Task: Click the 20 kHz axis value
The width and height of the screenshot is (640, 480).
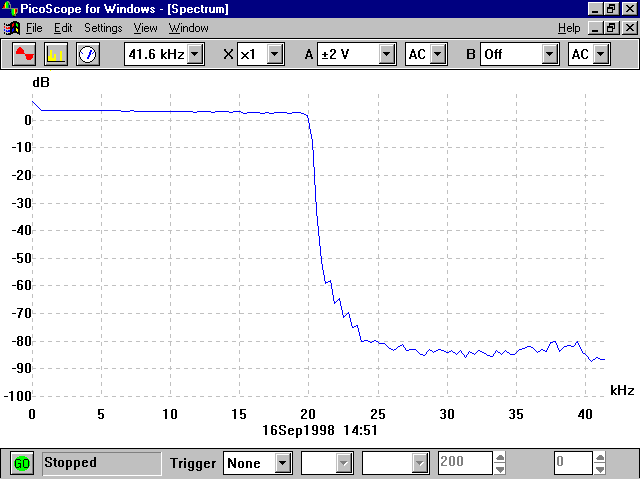Action: point(308,414)
